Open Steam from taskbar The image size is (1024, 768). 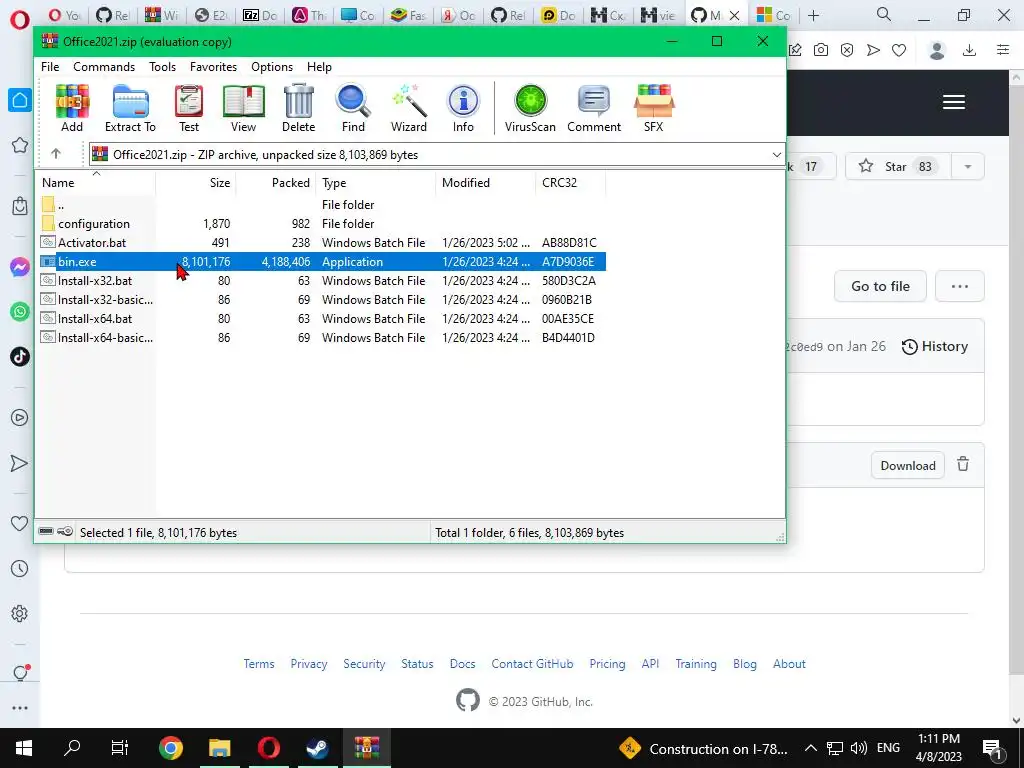(318, 748)
